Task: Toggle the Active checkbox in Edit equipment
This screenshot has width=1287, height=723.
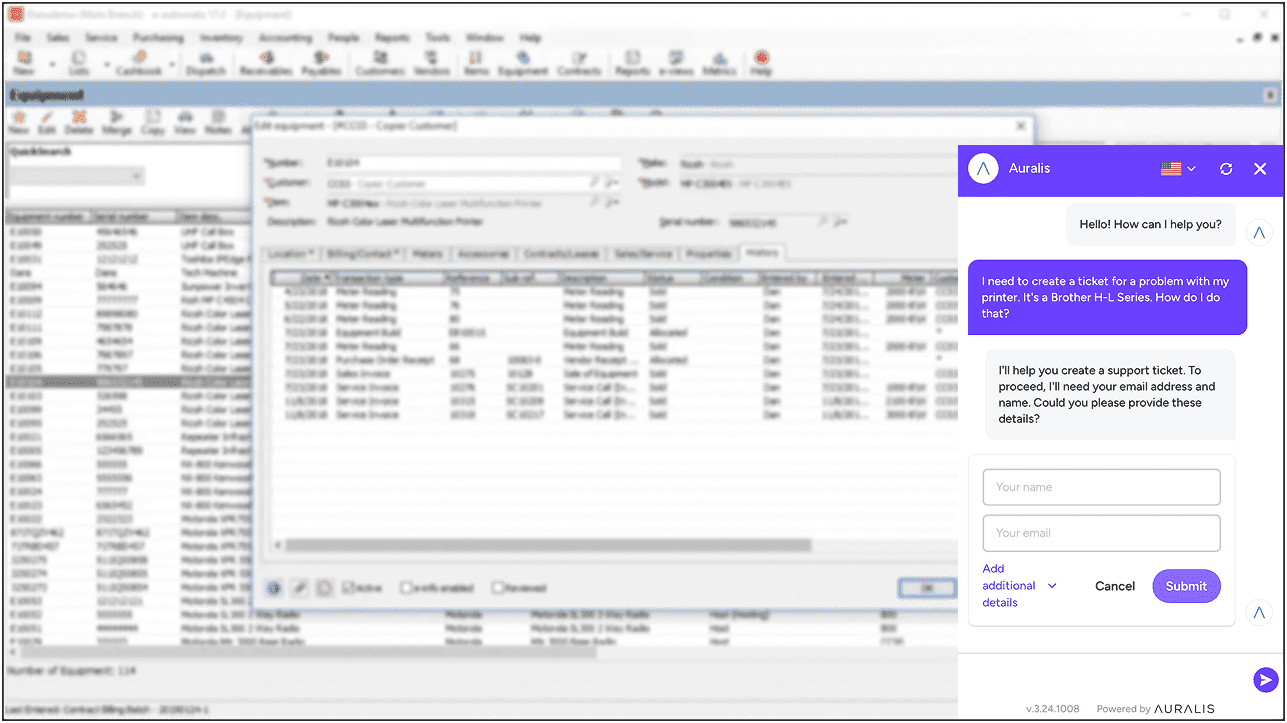Action: (x=348, y=588)
